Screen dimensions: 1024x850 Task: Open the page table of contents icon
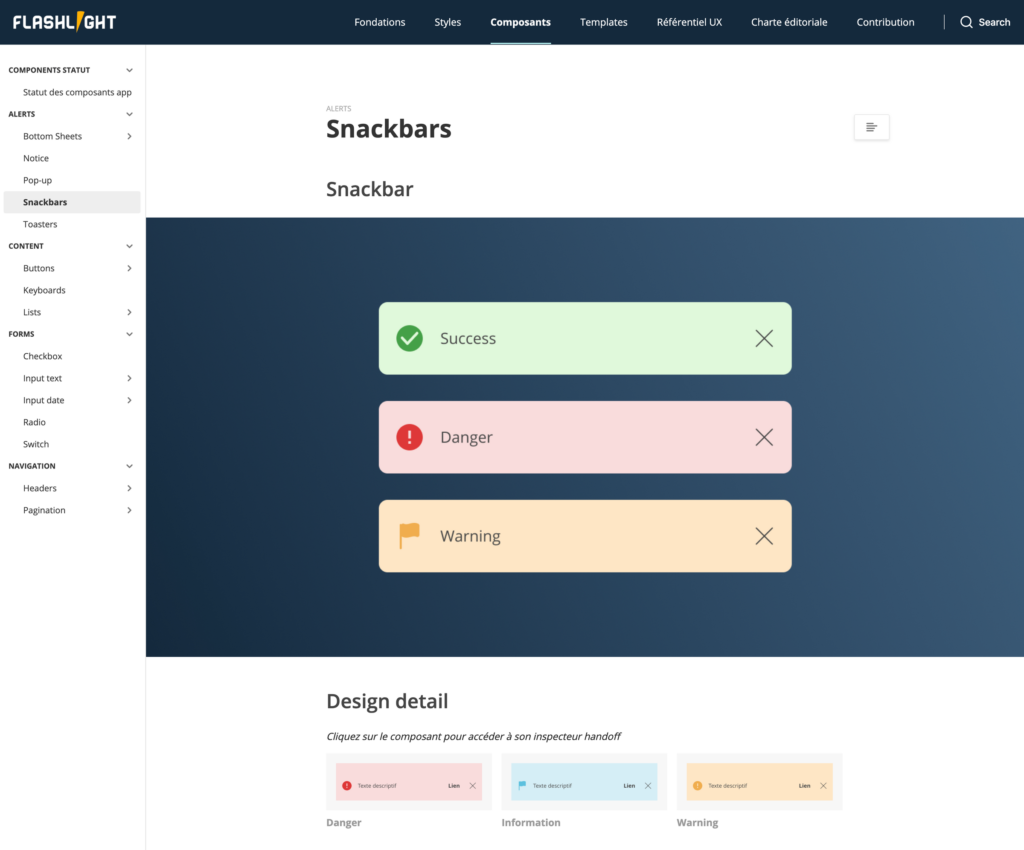coord(870,127)
